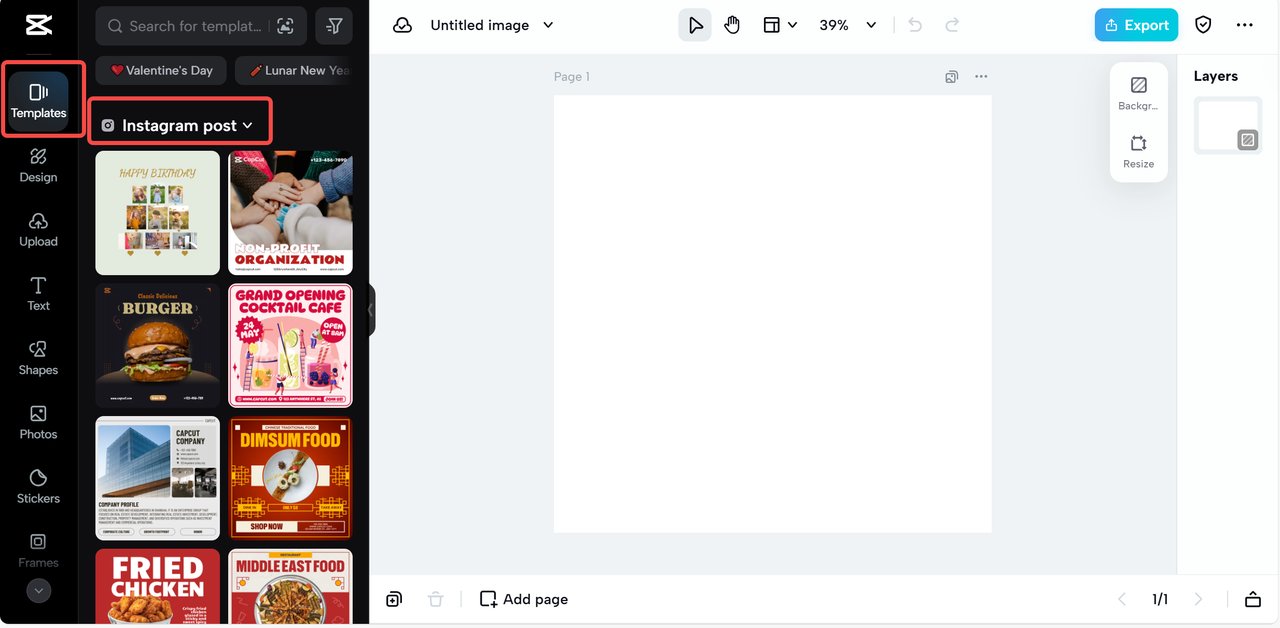Click the redo arrow

click(x=952, y=25)
